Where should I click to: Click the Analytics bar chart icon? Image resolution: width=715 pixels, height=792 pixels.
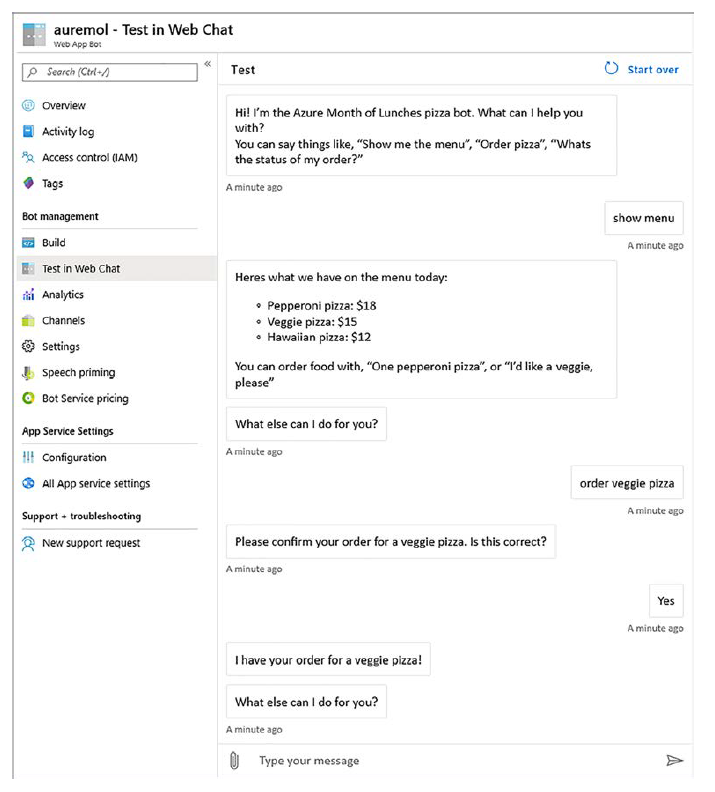click(x=28, y=295)
